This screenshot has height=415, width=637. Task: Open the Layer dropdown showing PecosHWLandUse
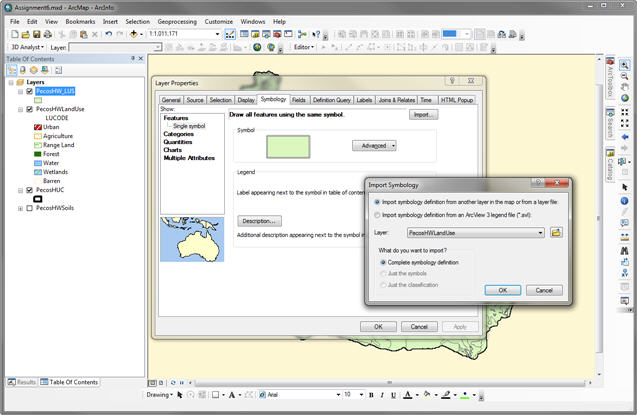point(476,233)
